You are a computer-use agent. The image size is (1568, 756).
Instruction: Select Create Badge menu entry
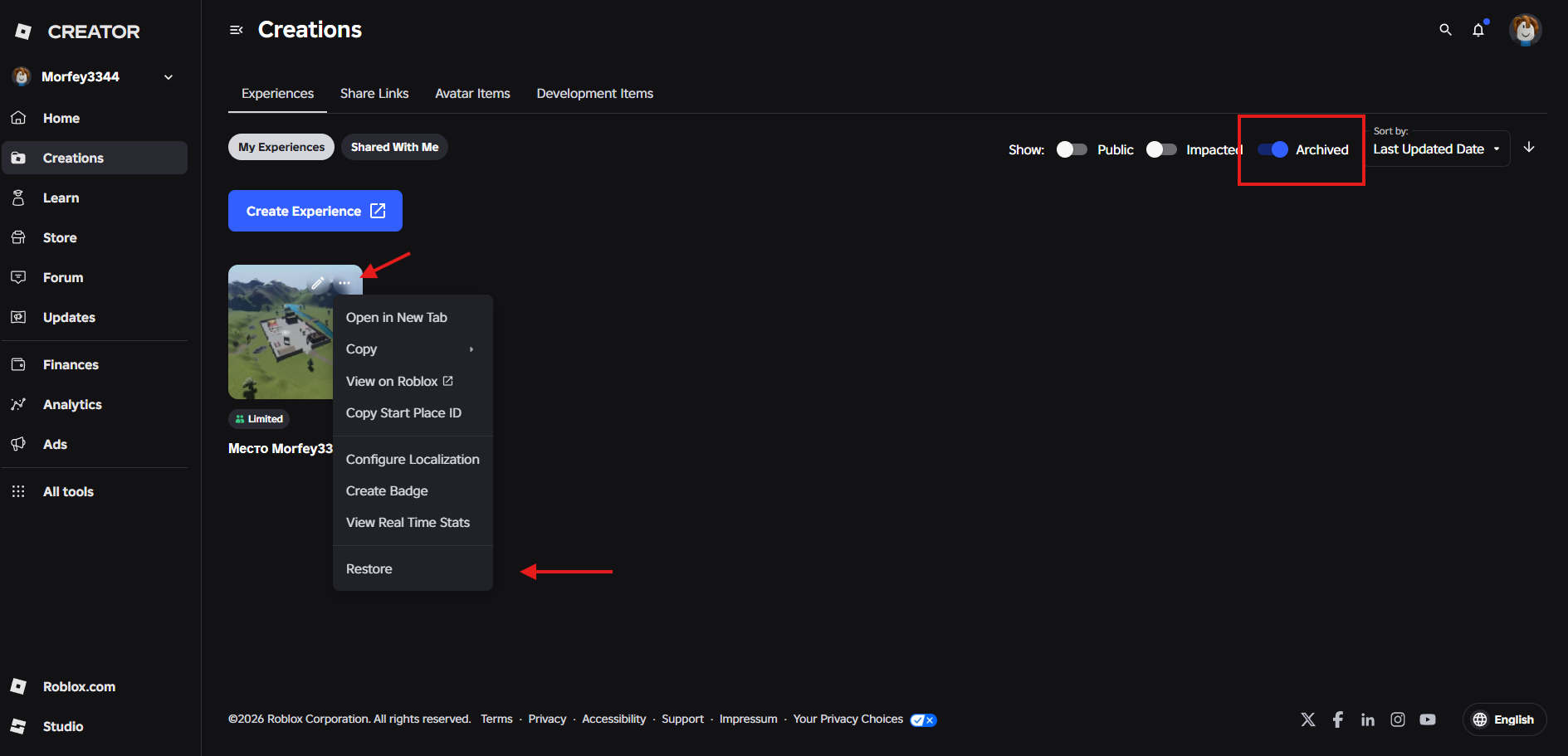[x=413, y=490]
